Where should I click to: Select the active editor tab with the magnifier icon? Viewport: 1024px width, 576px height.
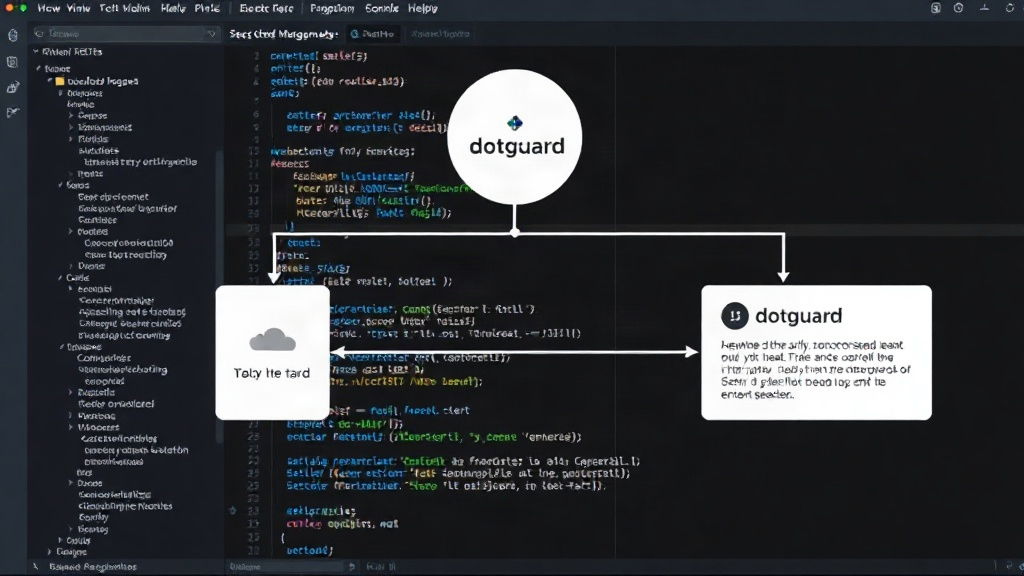(372, 34)
